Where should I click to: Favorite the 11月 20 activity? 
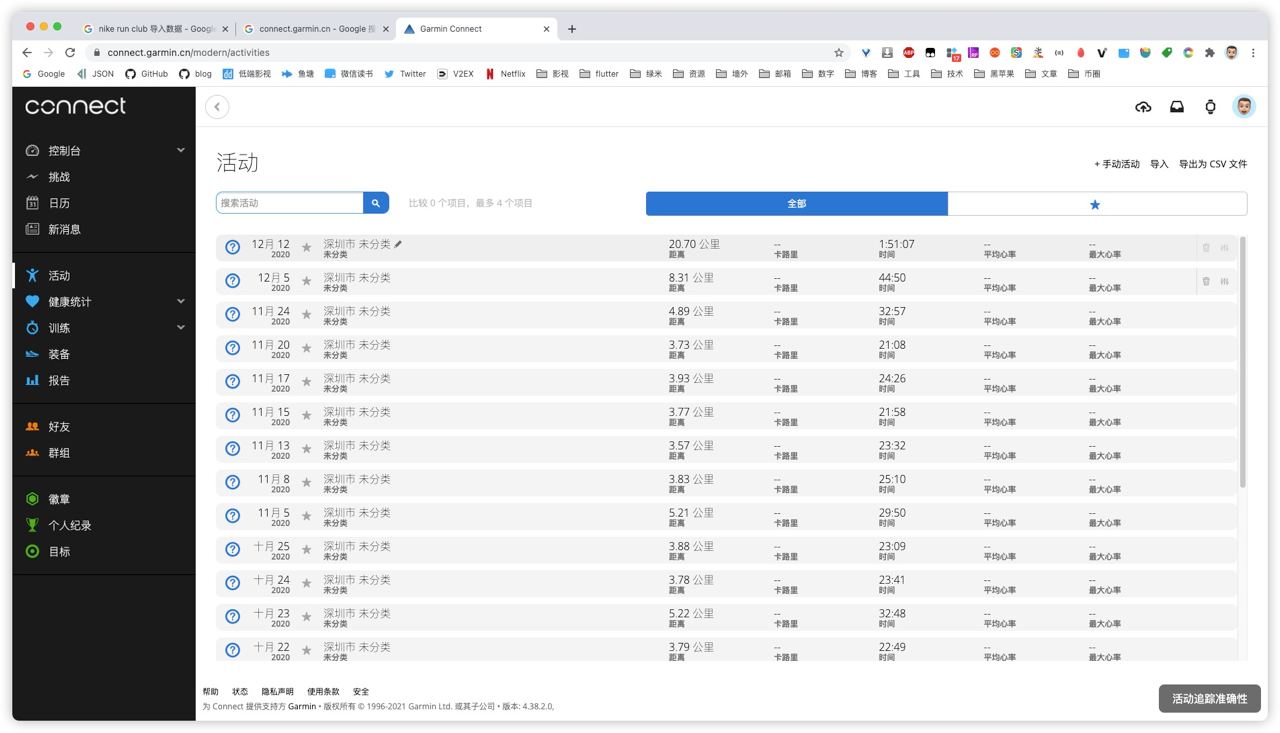[306, 348]
